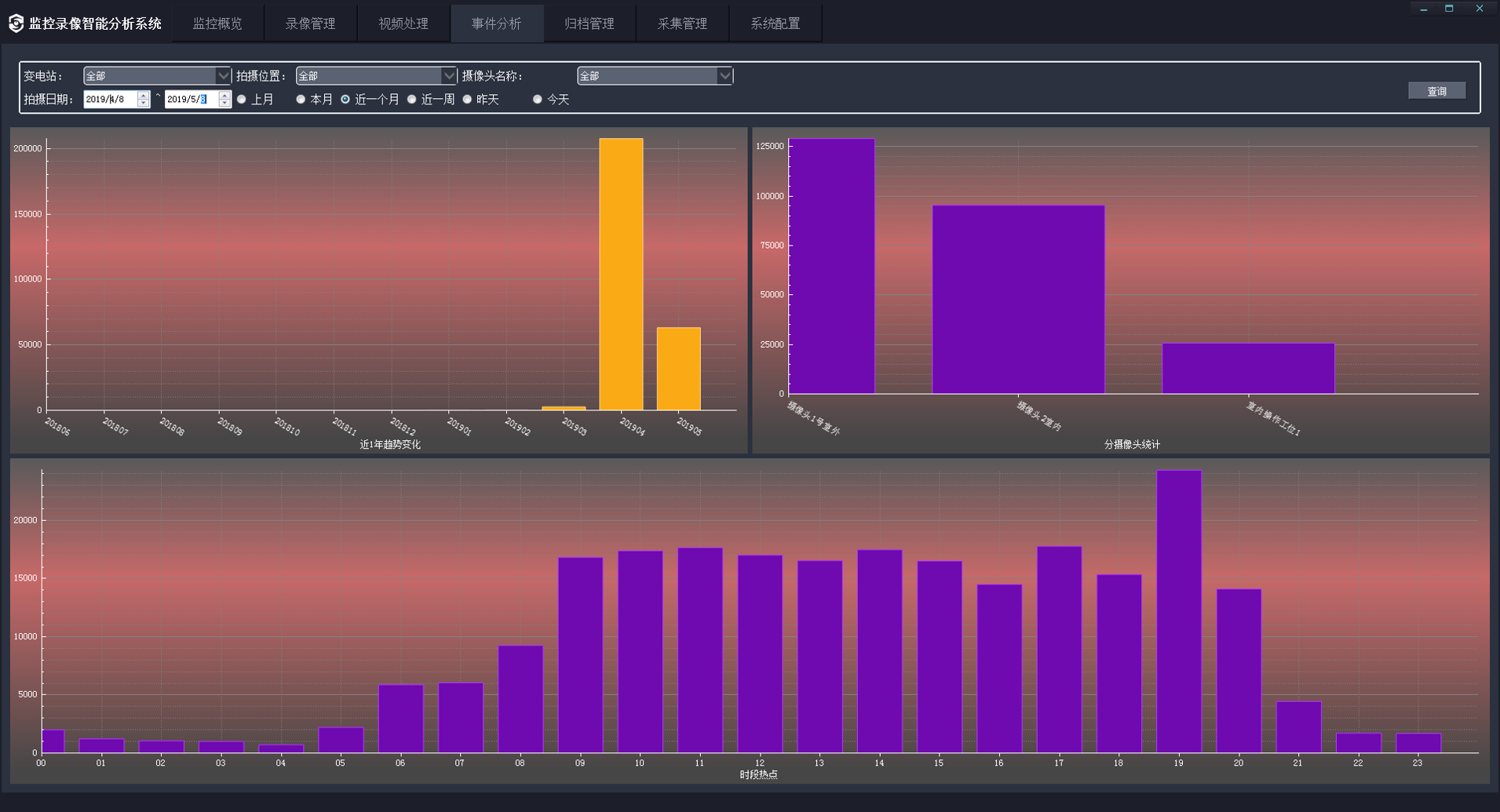Maximize the application window
Viewport: 1500px width, 812px height.
click(x=1449, y=9)
